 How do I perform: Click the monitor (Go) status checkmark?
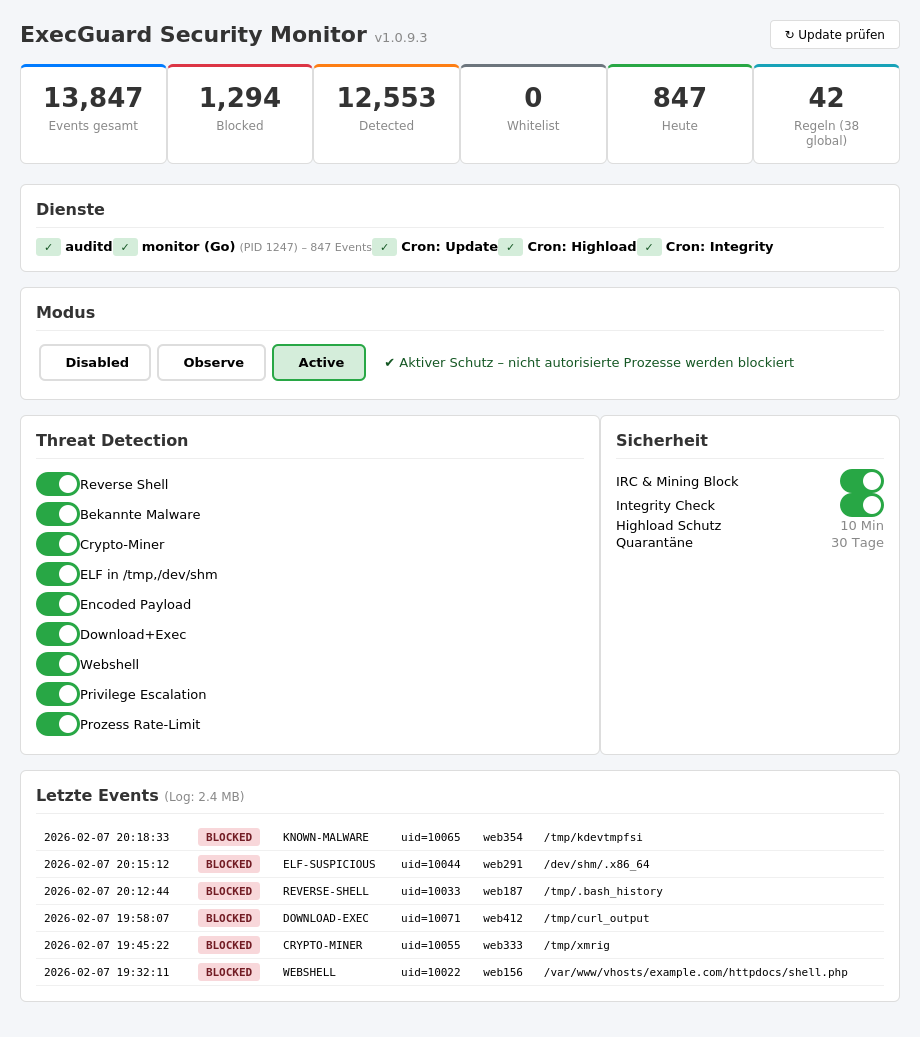125,247
